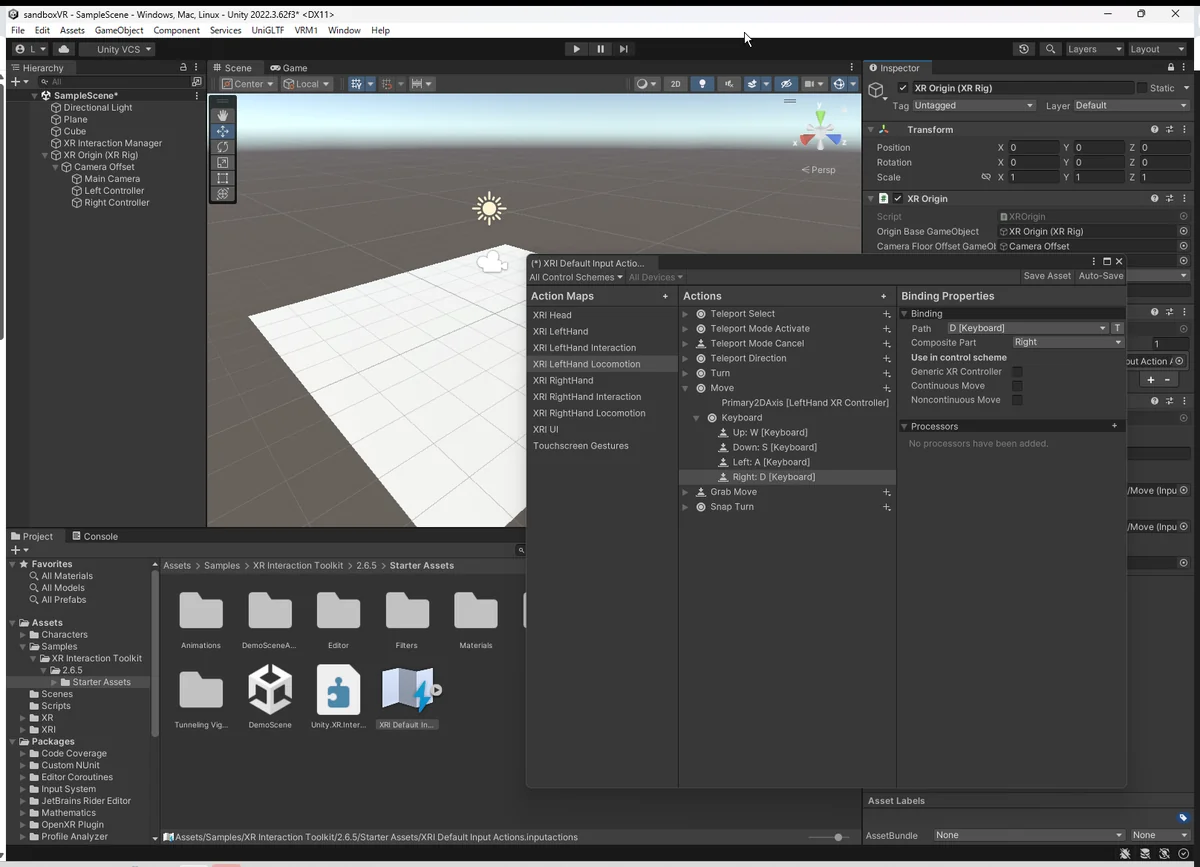Select the Hand tool in Scene view

coord(222,115)
